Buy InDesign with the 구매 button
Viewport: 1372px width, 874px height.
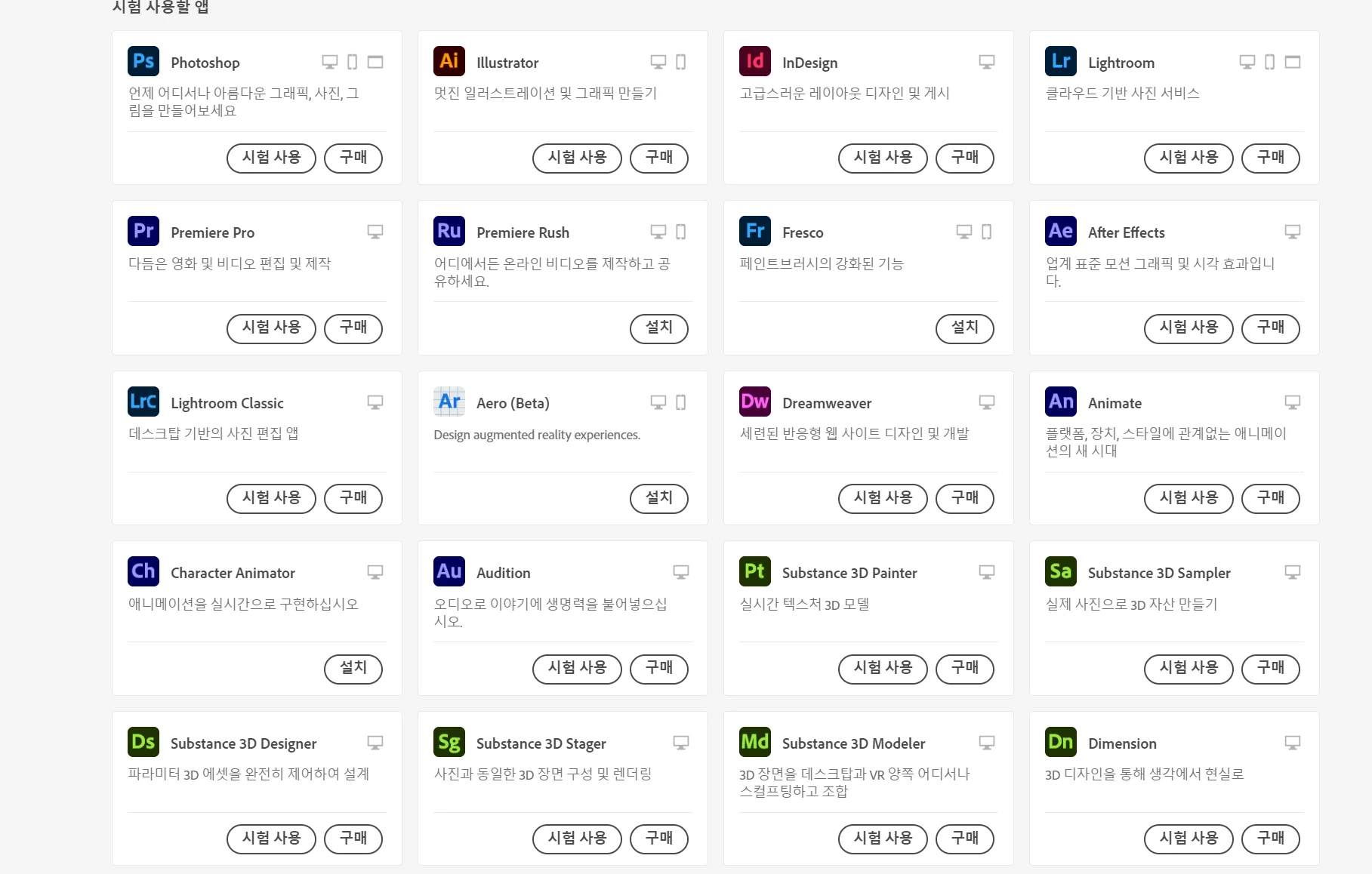pos(965,158)
